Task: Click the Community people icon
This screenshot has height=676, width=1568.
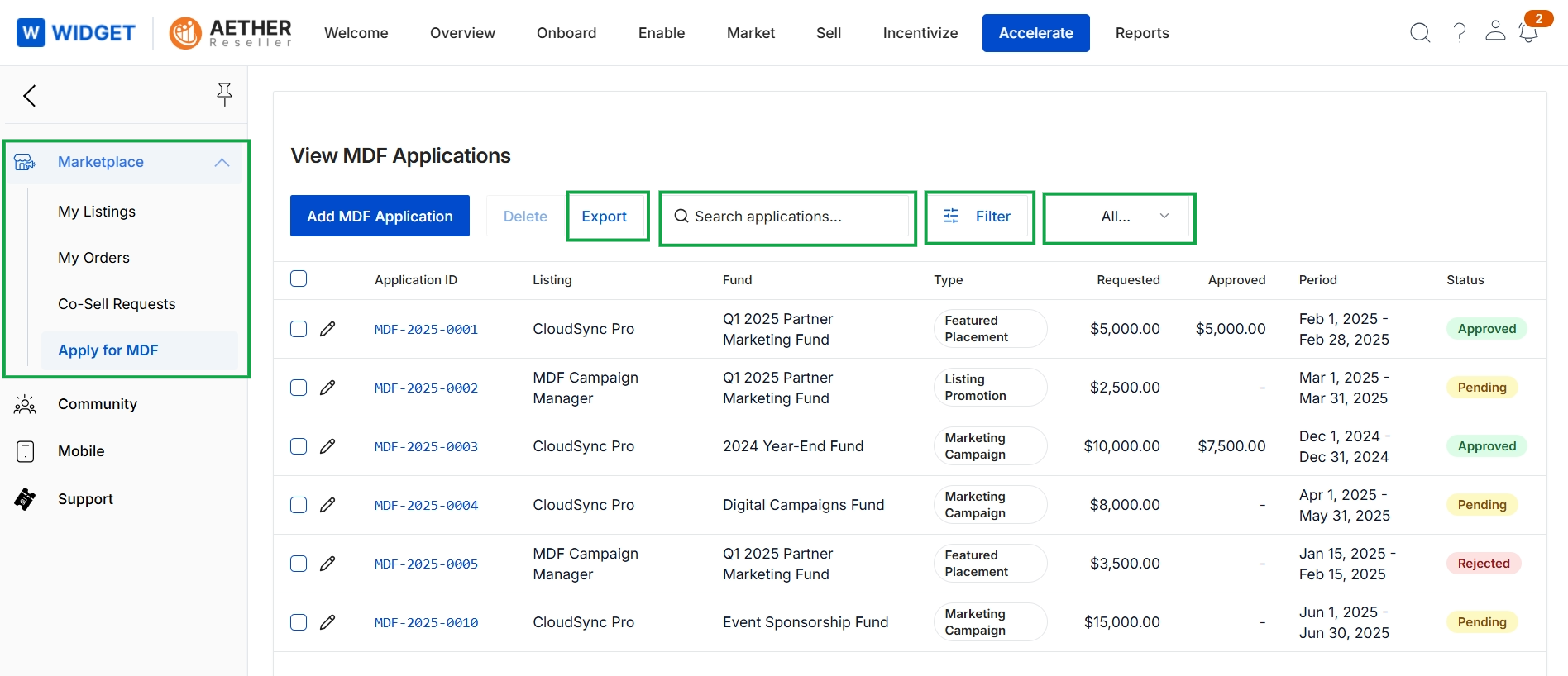Action: [x=25, y=404]
